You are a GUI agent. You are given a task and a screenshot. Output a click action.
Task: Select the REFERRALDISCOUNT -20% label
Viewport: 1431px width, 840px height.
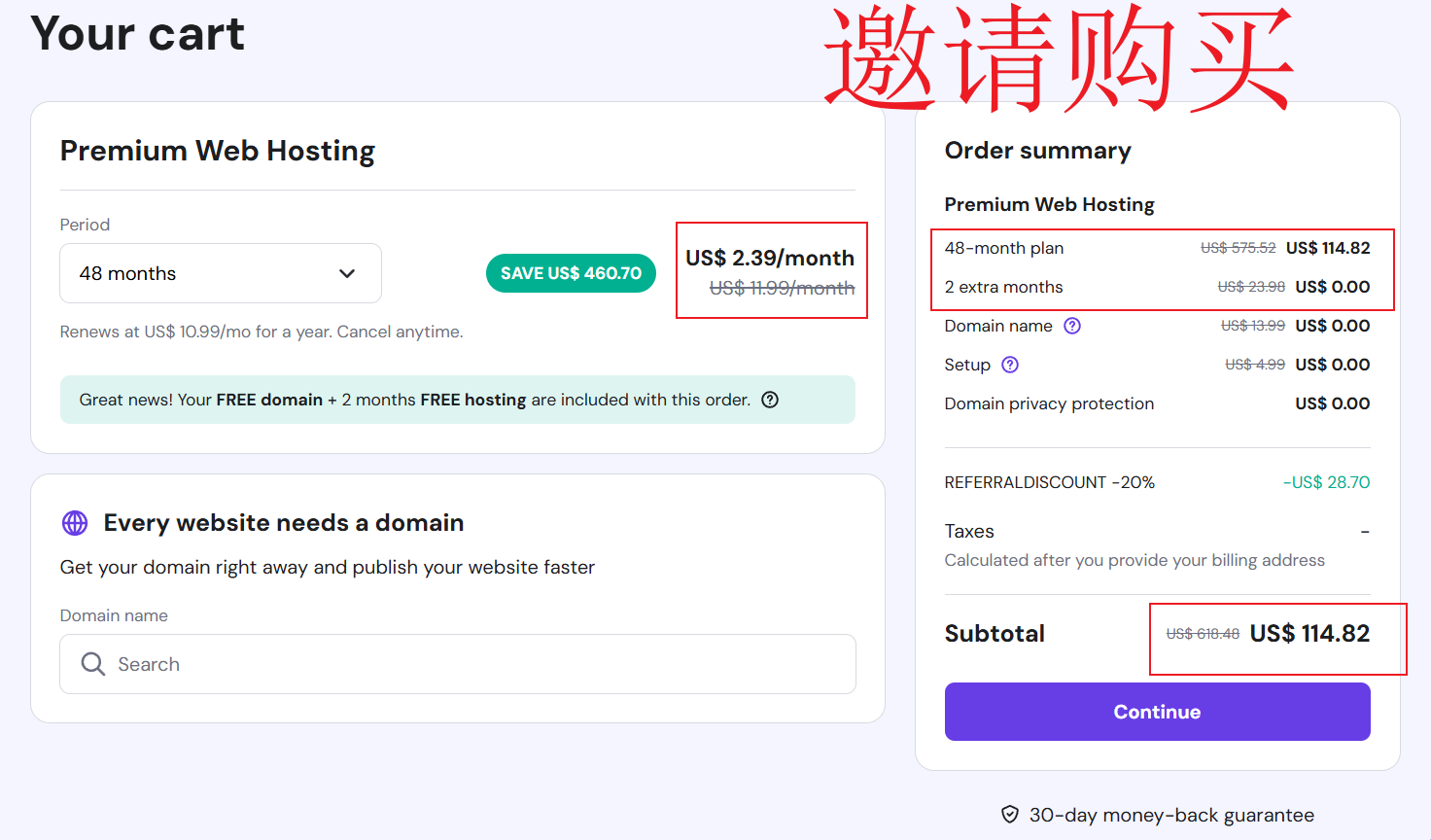coord(1049,482)
